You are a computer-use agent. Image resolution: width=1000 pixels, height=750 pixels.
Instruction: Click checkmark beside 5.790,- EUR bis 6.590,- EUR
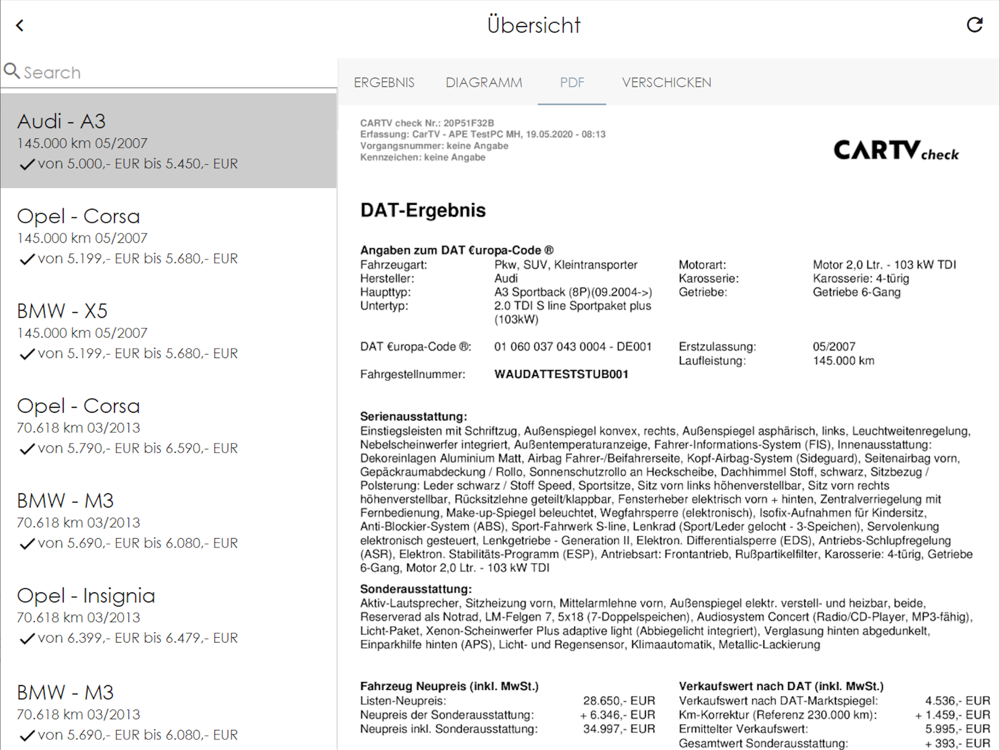tap(26, 449)
